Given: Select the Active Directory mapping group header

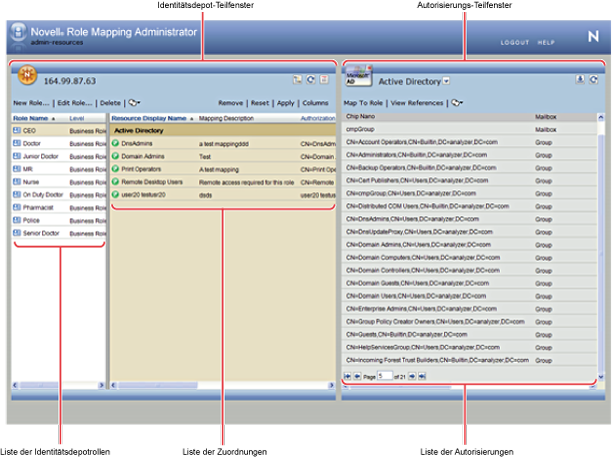Looking at the screenshot, I should tap(223, 130).
